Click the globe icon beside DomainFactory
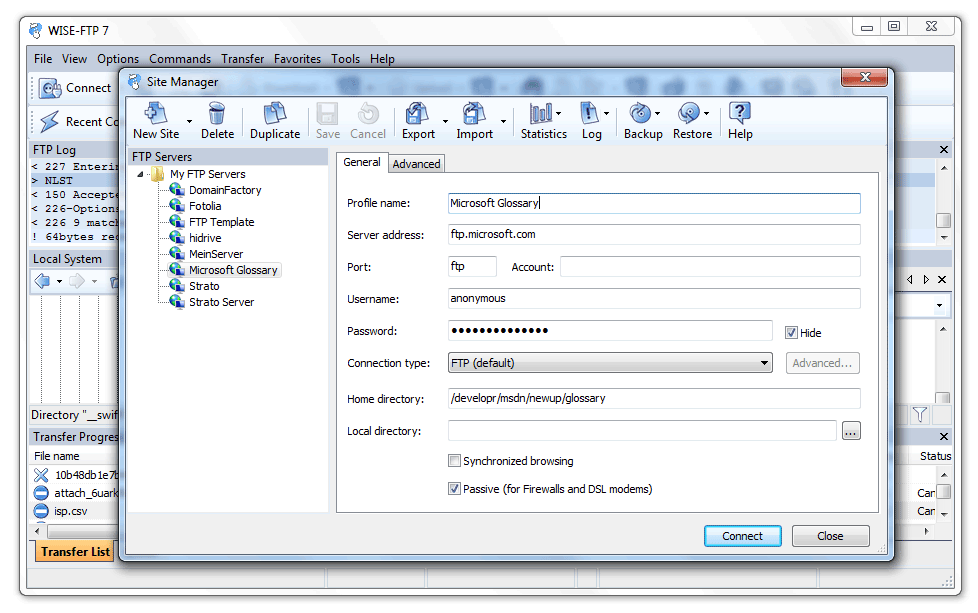The image size is (978, 613). click(177, 190)
